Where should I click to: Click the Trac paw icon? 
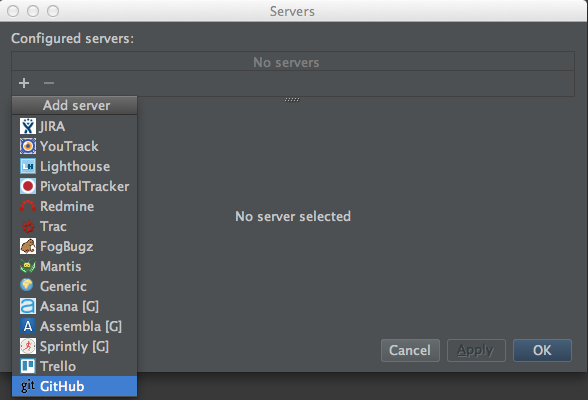28,226
